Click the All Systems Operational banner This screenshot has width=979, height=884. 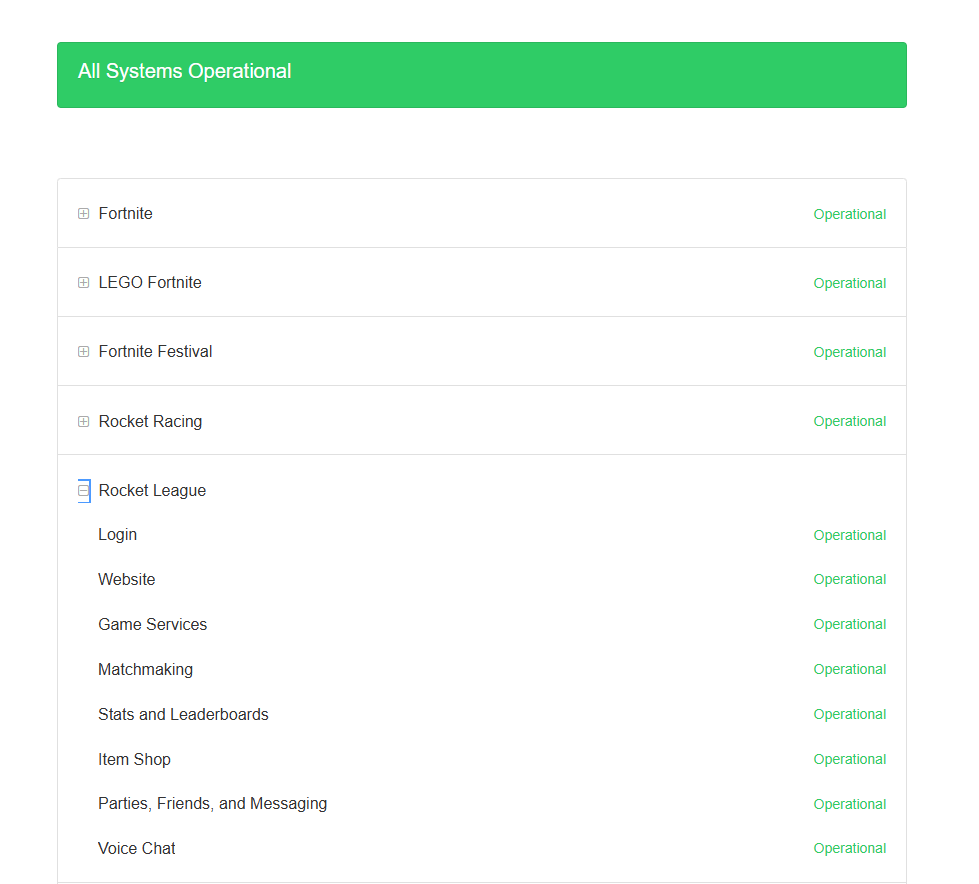pyautogui.click(x=481, y=75)
